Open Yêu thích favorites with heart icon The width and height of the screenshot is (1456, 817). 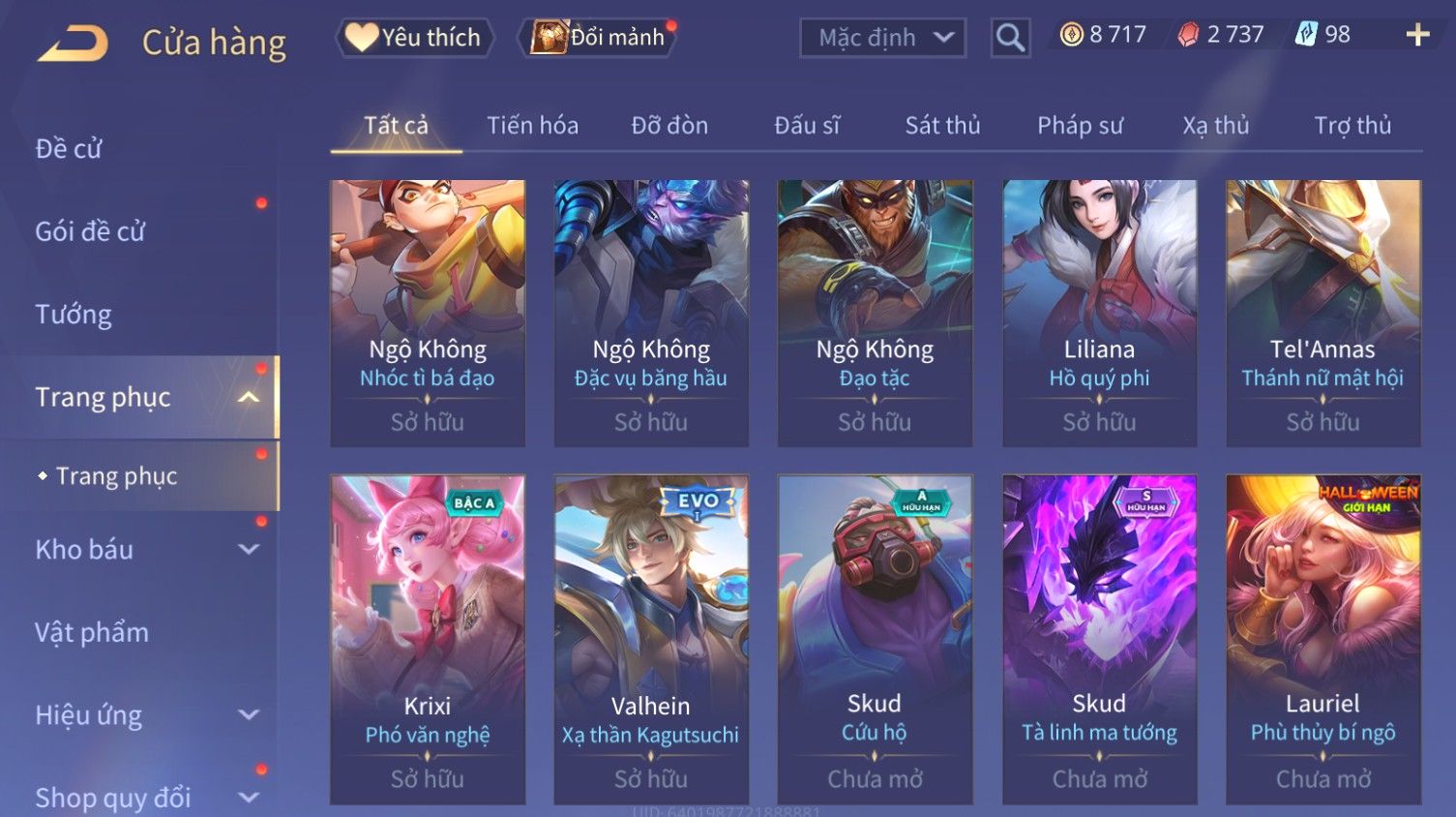tap(414, 38)
